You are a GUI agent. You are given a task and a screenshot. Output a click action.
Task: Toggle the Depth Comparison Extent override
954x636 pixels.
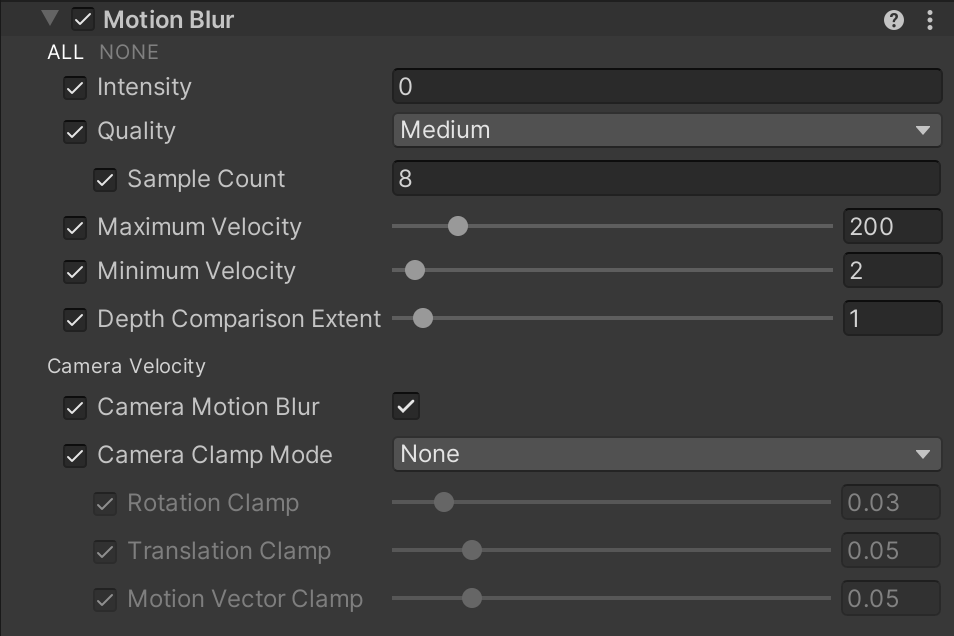(75, 319)
